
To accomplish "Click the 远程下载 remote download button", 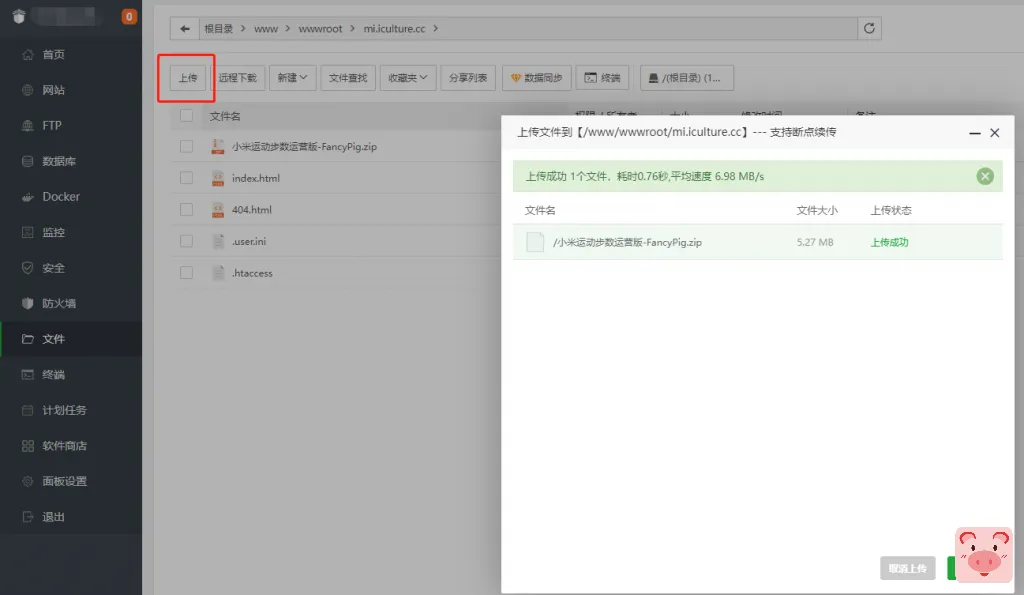I will pyautogui.click(x=237, y=78).
